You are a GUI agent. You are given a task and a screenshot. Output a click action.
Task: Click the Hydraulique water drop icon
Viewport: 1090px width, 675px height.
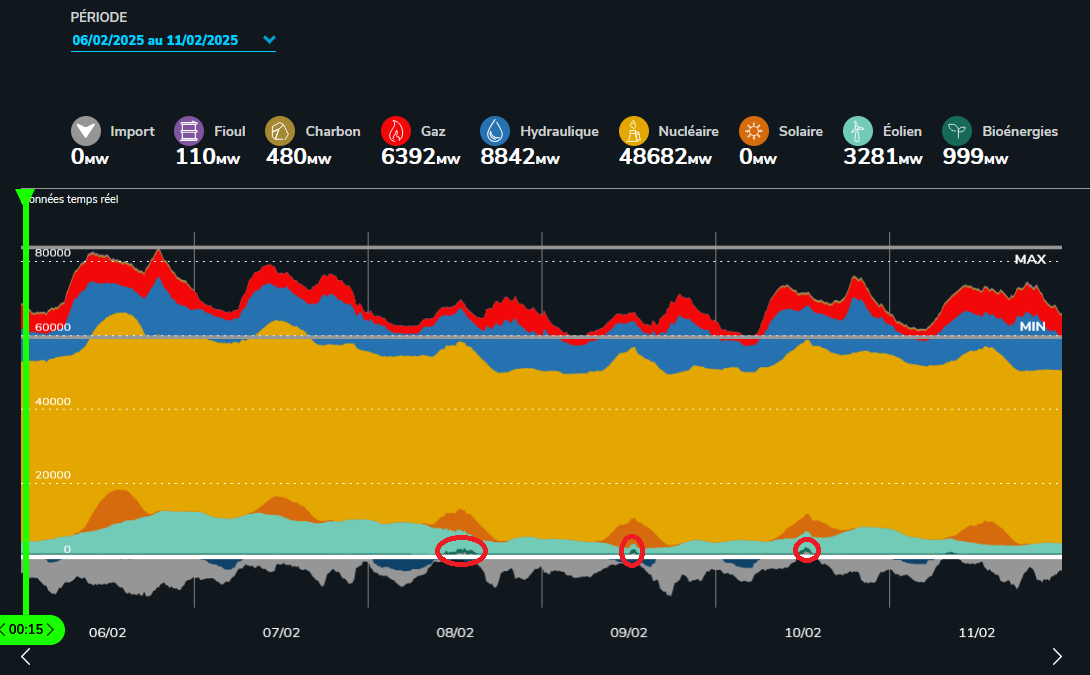coord(494,131)
